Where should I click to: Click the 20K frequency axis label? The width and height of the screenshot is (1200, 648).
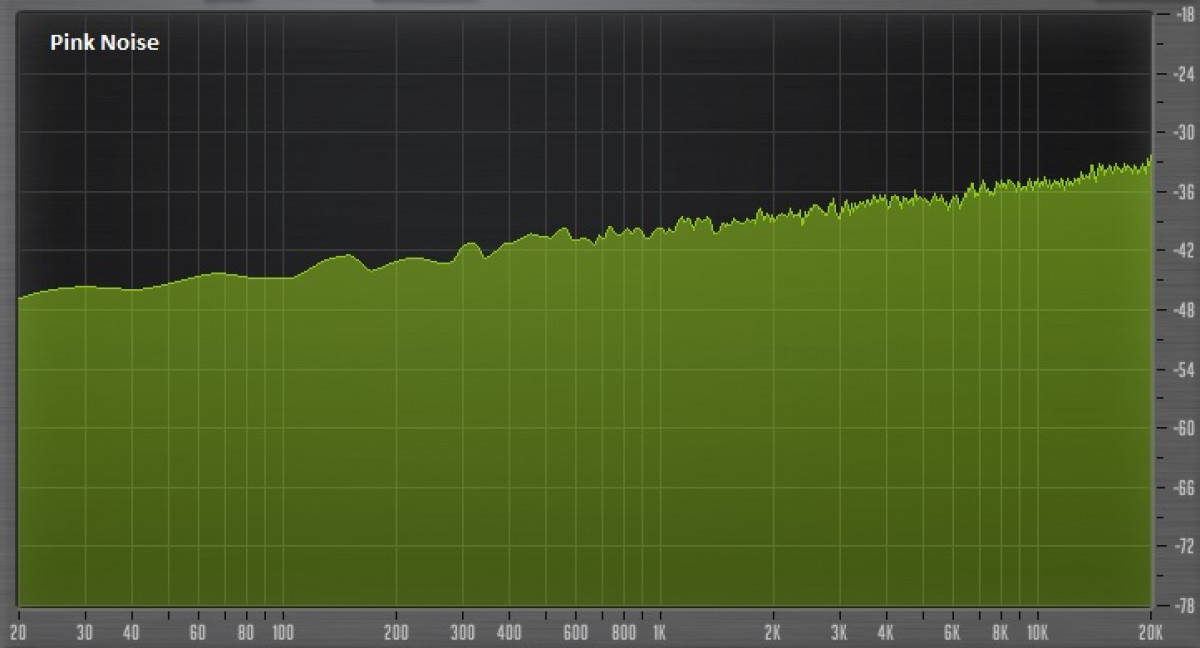point(1150,632)
